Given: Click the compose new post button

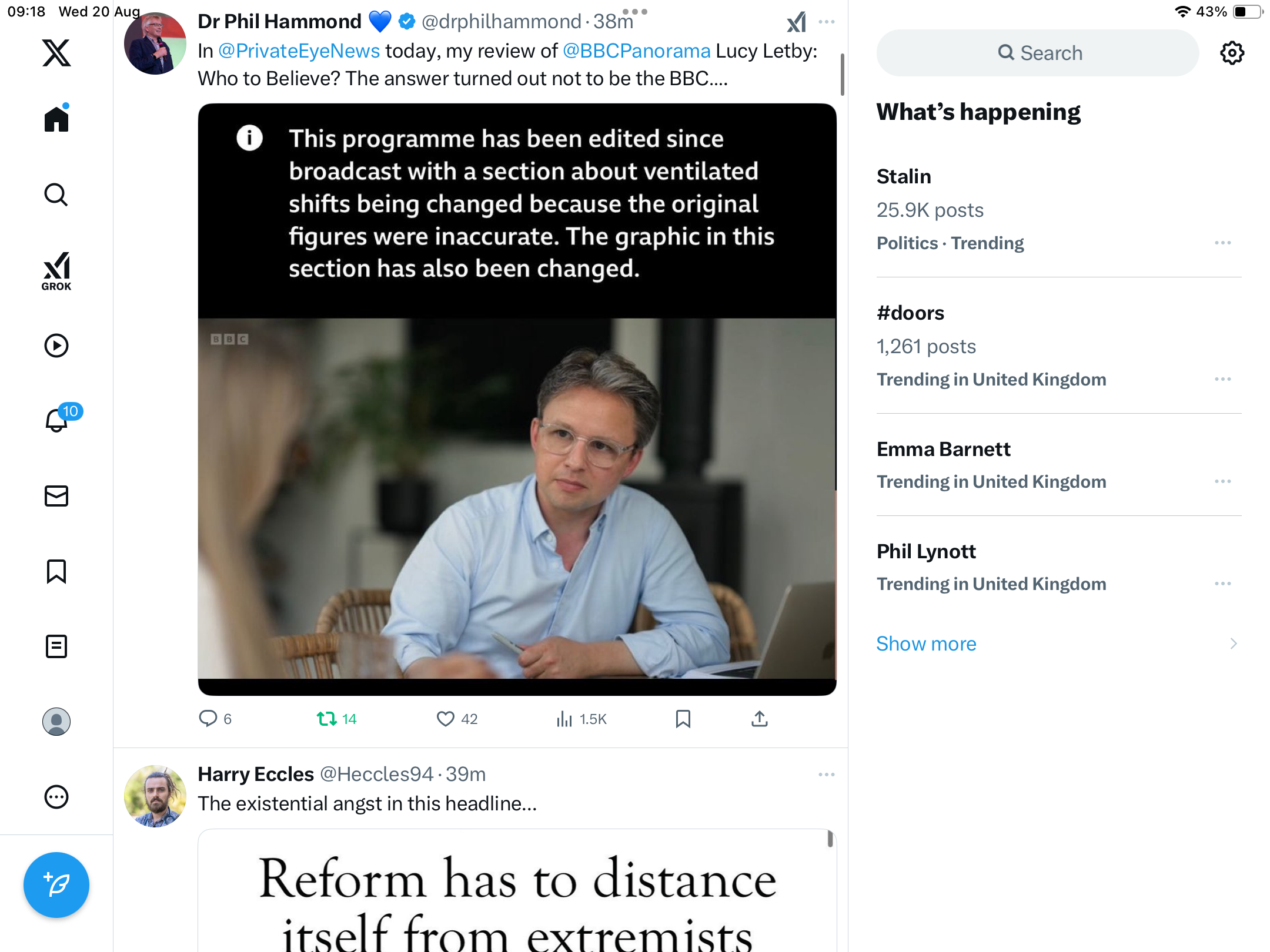Looking at the screenshot, I should pyautogui.click(x=56, y=884).
